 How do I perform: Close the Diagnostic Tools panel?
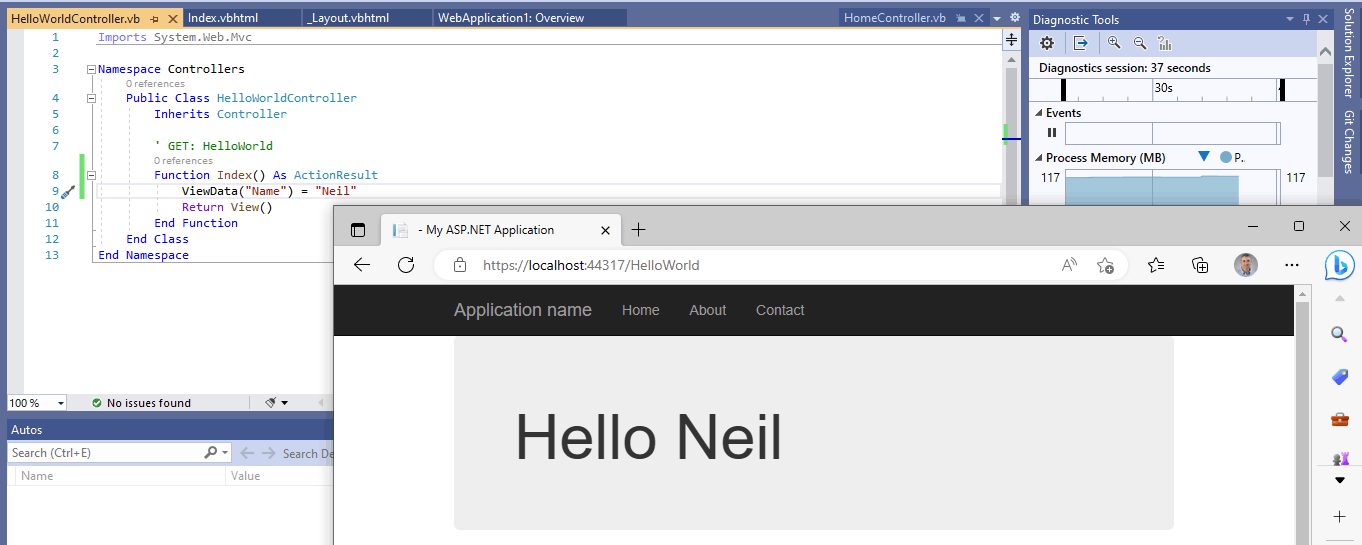click(x=1323, y=19)
